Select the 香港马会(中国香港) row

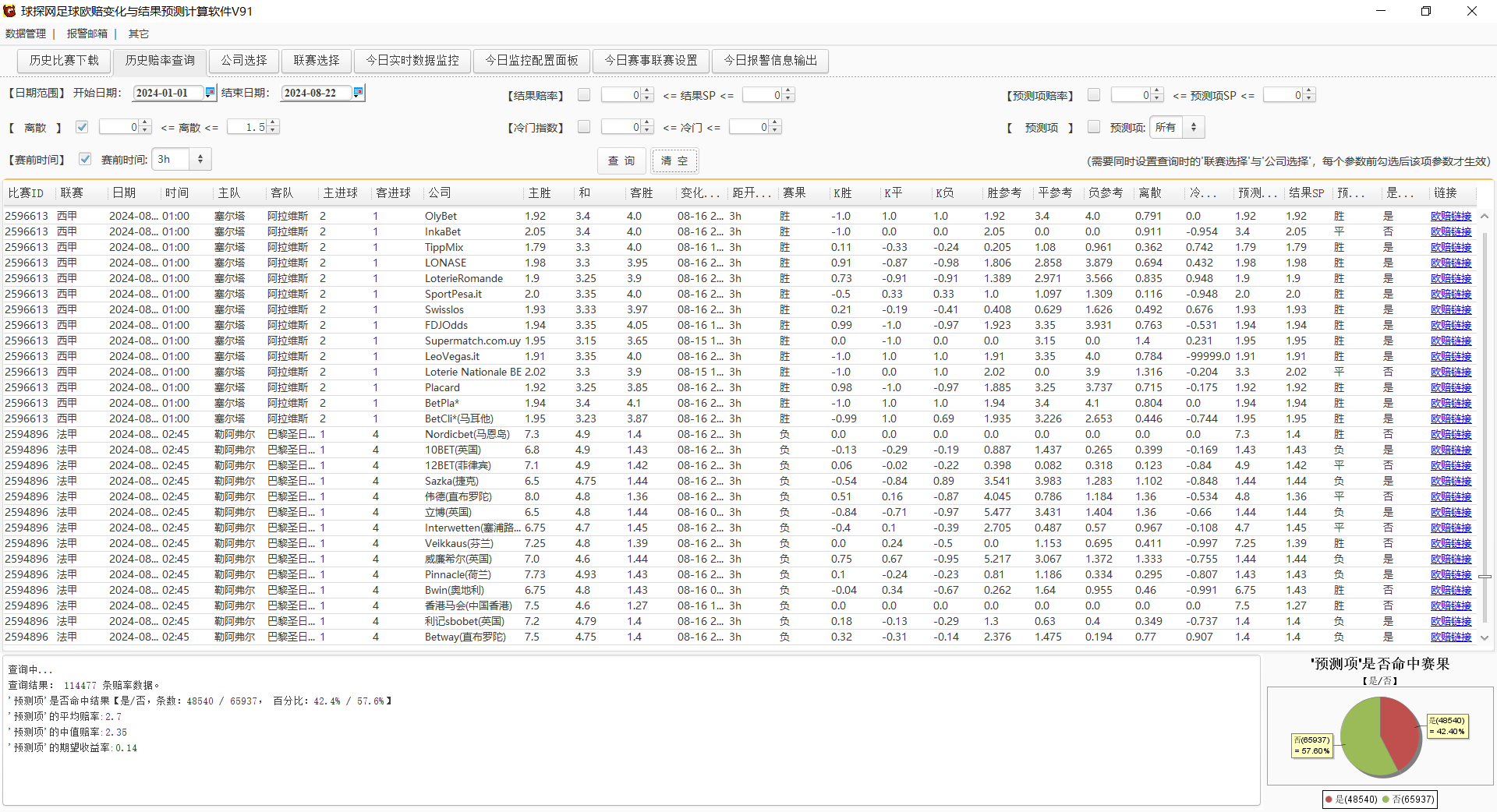741,605
